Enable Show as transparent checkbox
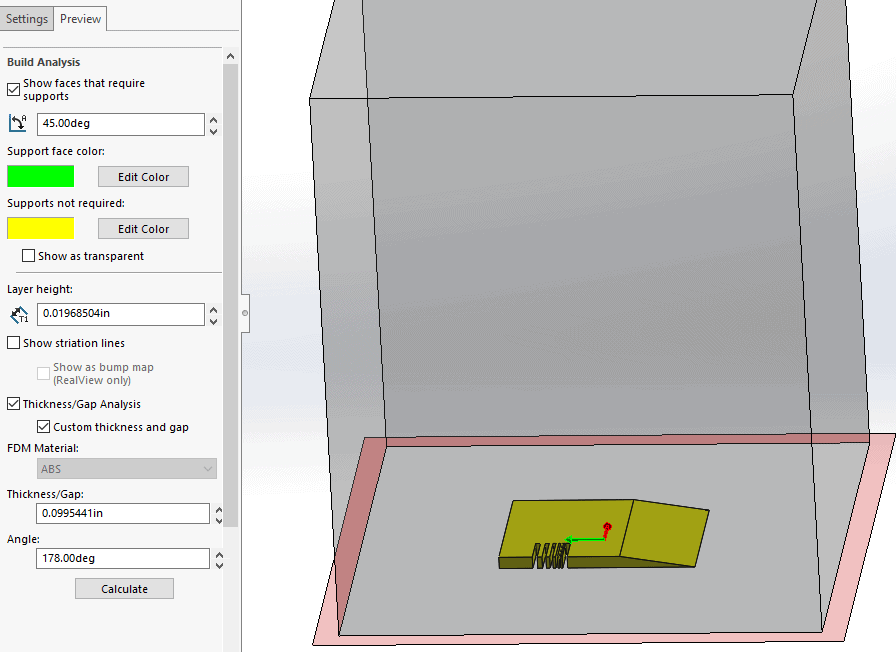The image size is (896, 652). pos(28,256)
